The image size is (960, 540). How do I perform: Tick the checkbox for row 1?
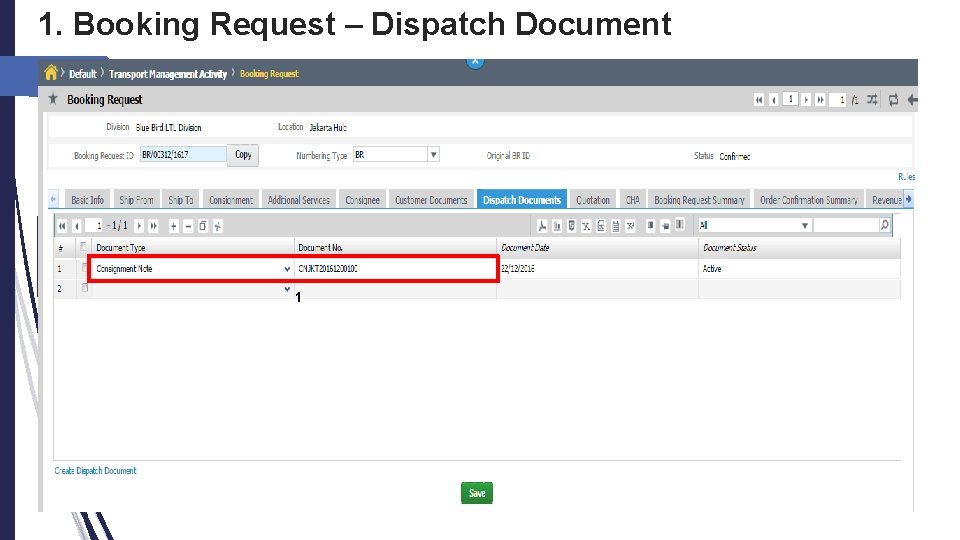coord(84,268)
